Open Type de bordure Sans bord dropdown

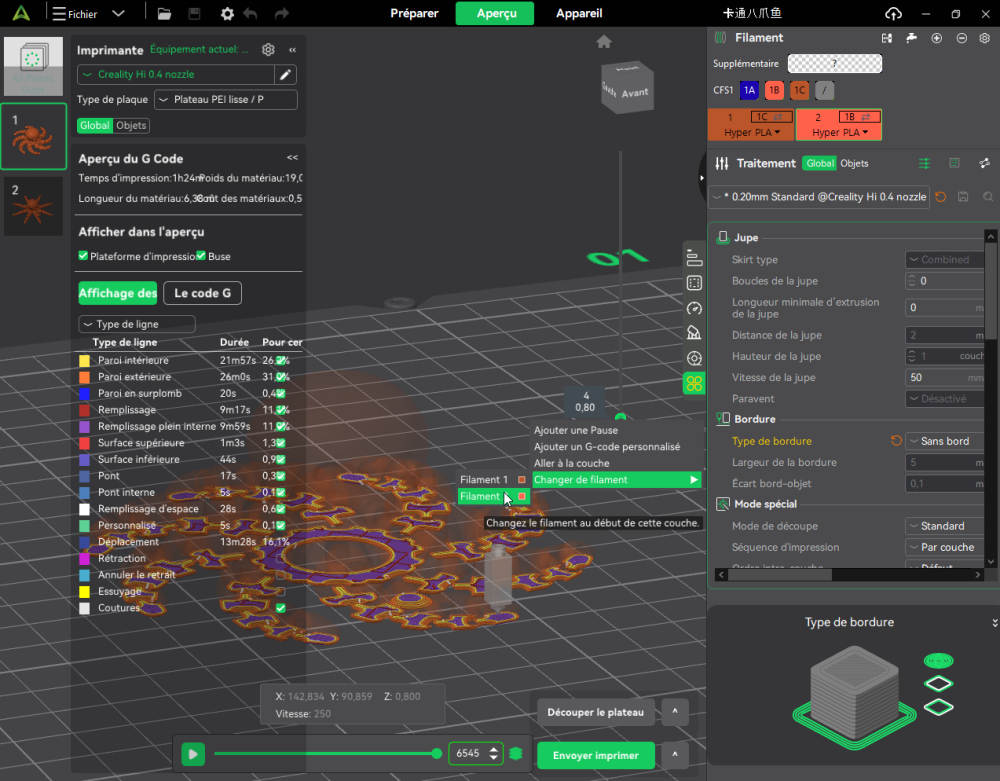pos(945,441)
